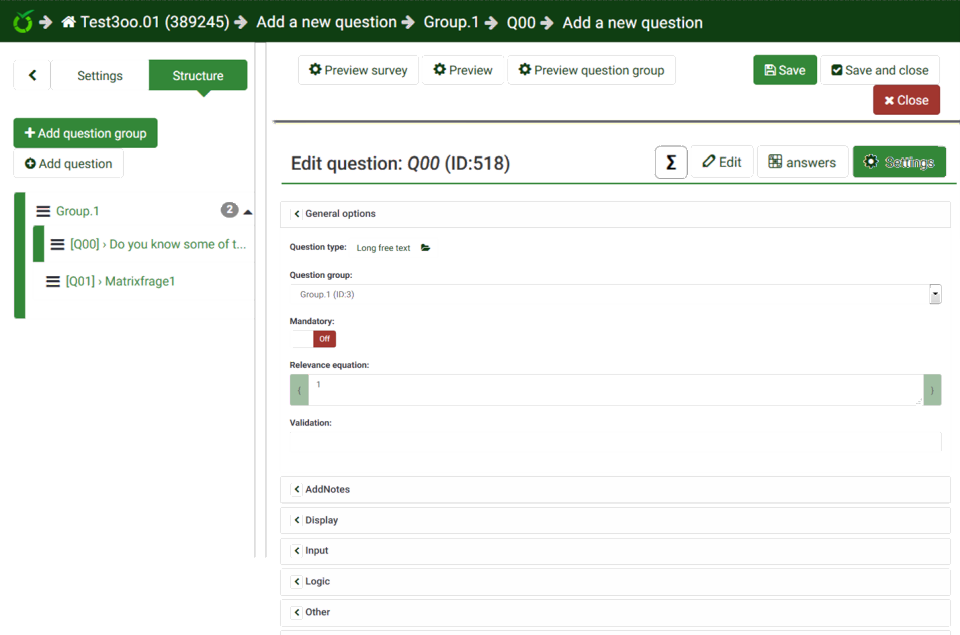Viewport: 960px width, 635px height.
Task: Open Group.1 breadcrumb link
Action: click(x=451, y=22)
